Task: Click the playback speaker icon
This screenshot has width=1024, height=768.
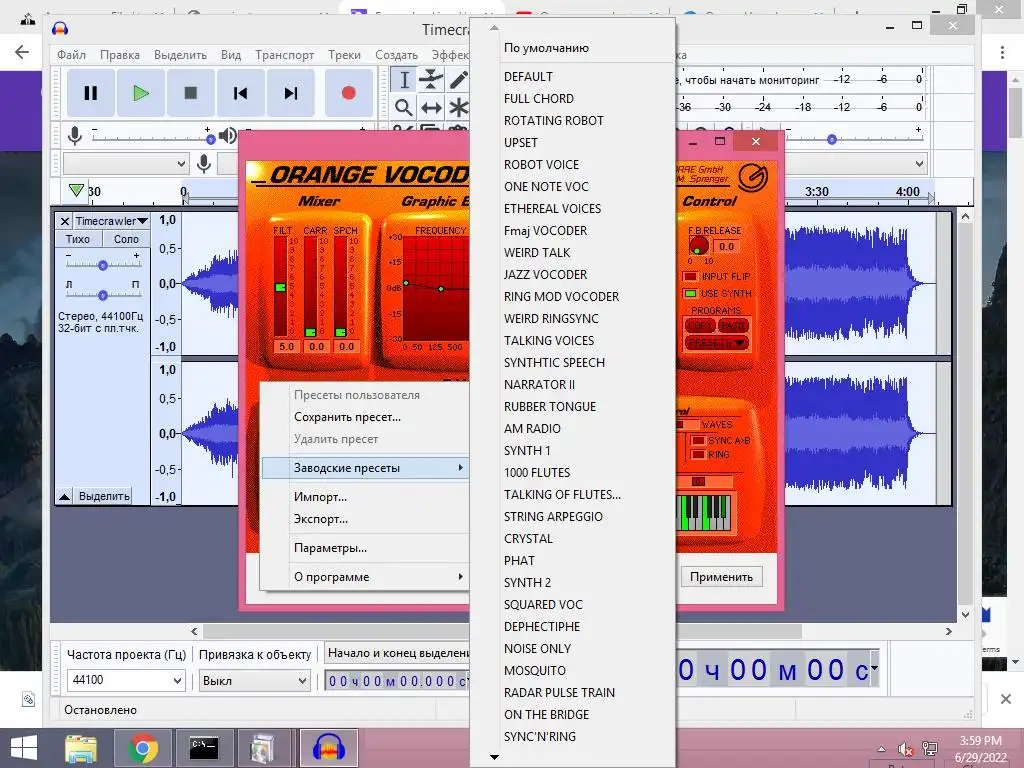Action: click(x=227, y=136)
